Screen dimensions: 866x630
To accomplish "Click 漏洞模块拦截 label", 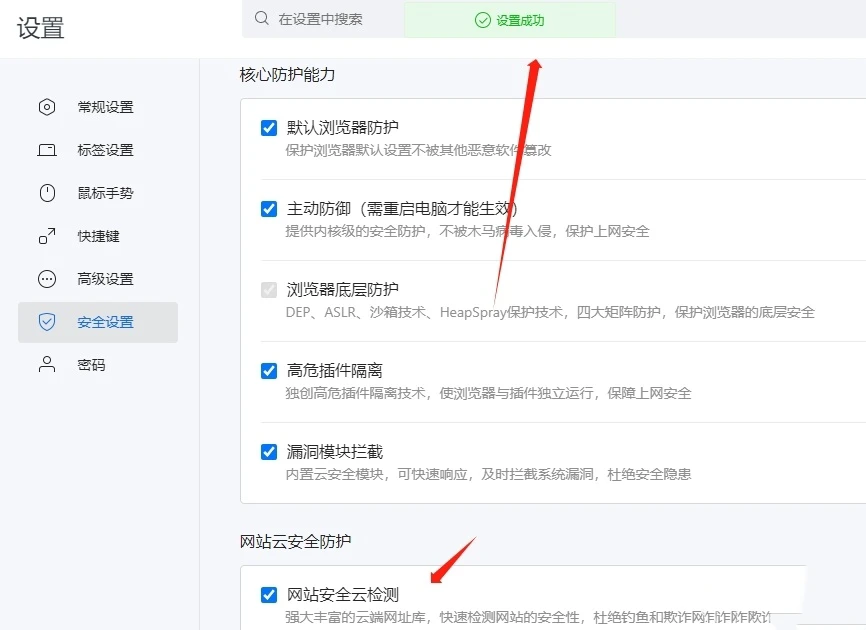I will [335, 452].
